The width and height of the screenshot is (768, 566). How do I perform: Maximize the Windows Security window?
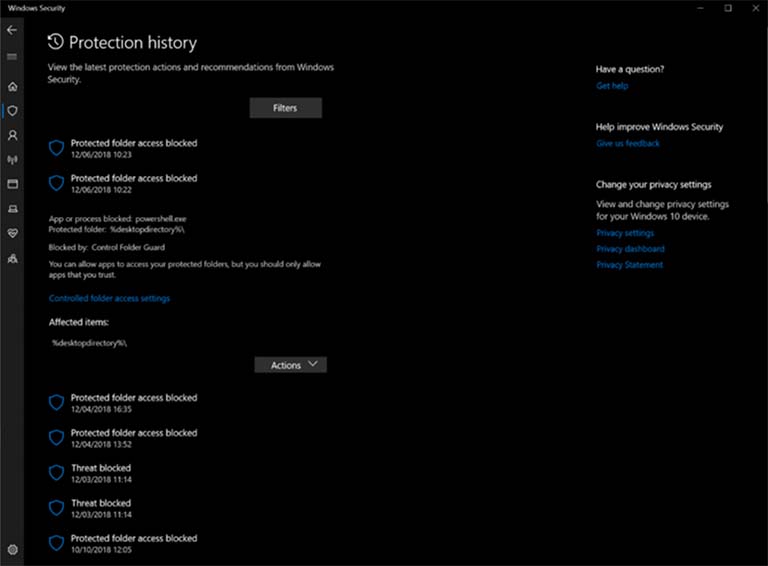(728, 8)
